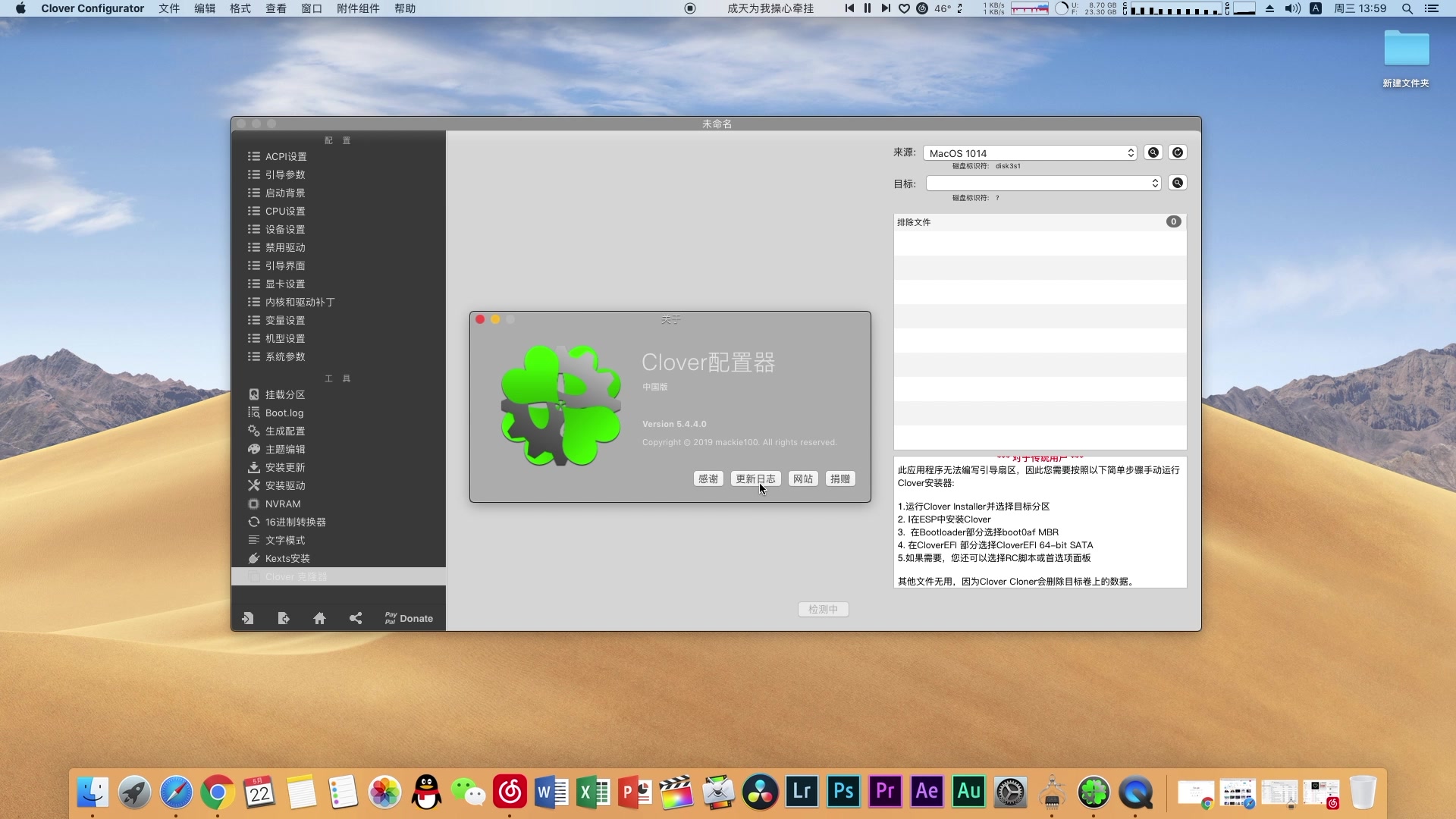Click the home icon in bottom bar
Viewport: 1456px width, 819px height.
[x=319, y=618]
